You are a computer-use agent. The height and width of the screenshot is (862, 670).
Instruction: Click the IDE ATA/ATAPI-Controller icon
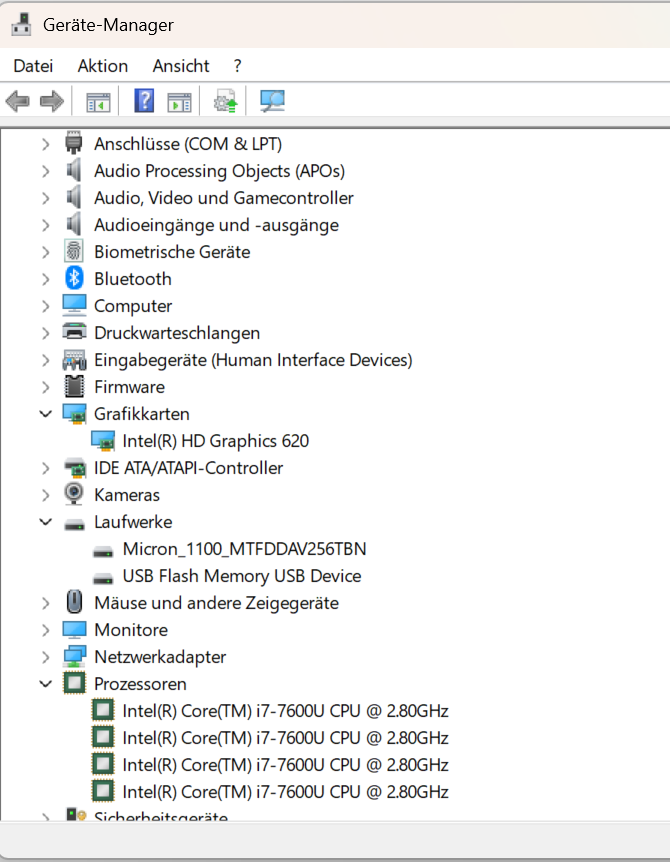[x=75, y=468]
